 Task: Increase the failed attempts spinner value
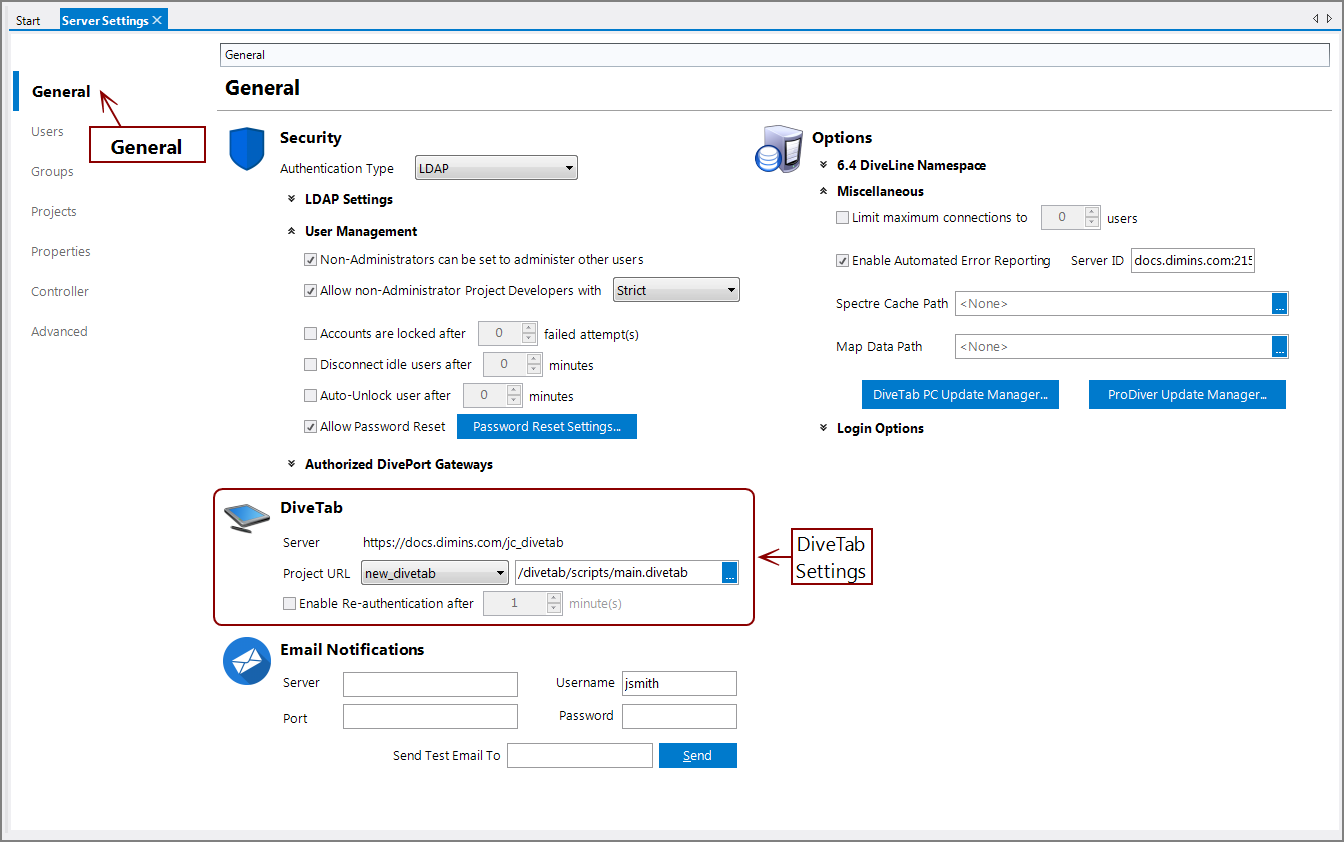point(530,328)
